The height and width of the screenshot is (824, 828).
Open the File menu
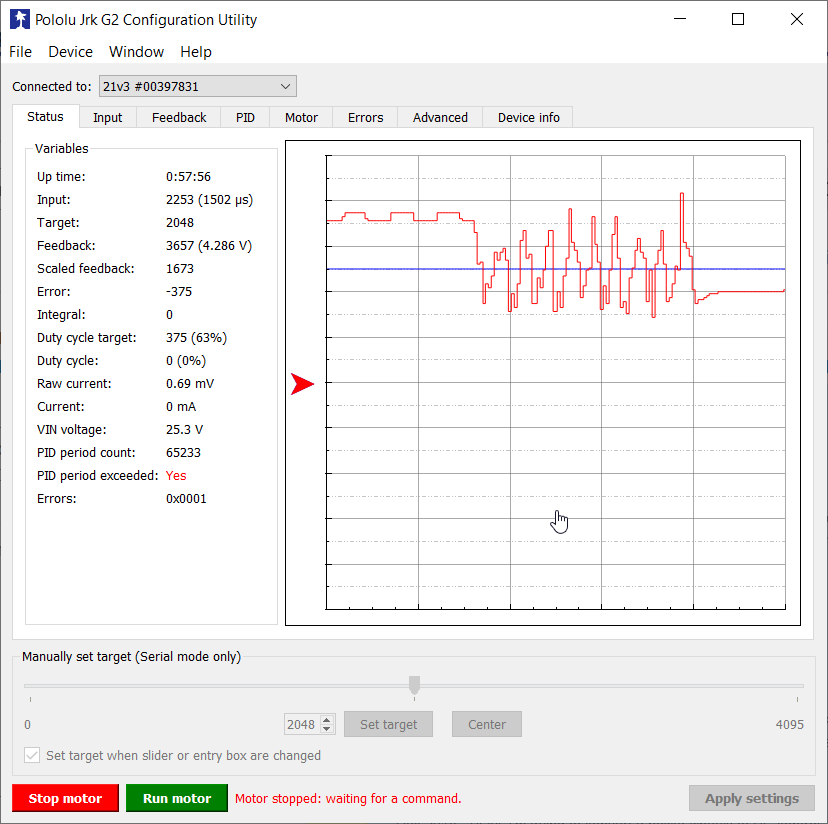(x=20, y=52)
